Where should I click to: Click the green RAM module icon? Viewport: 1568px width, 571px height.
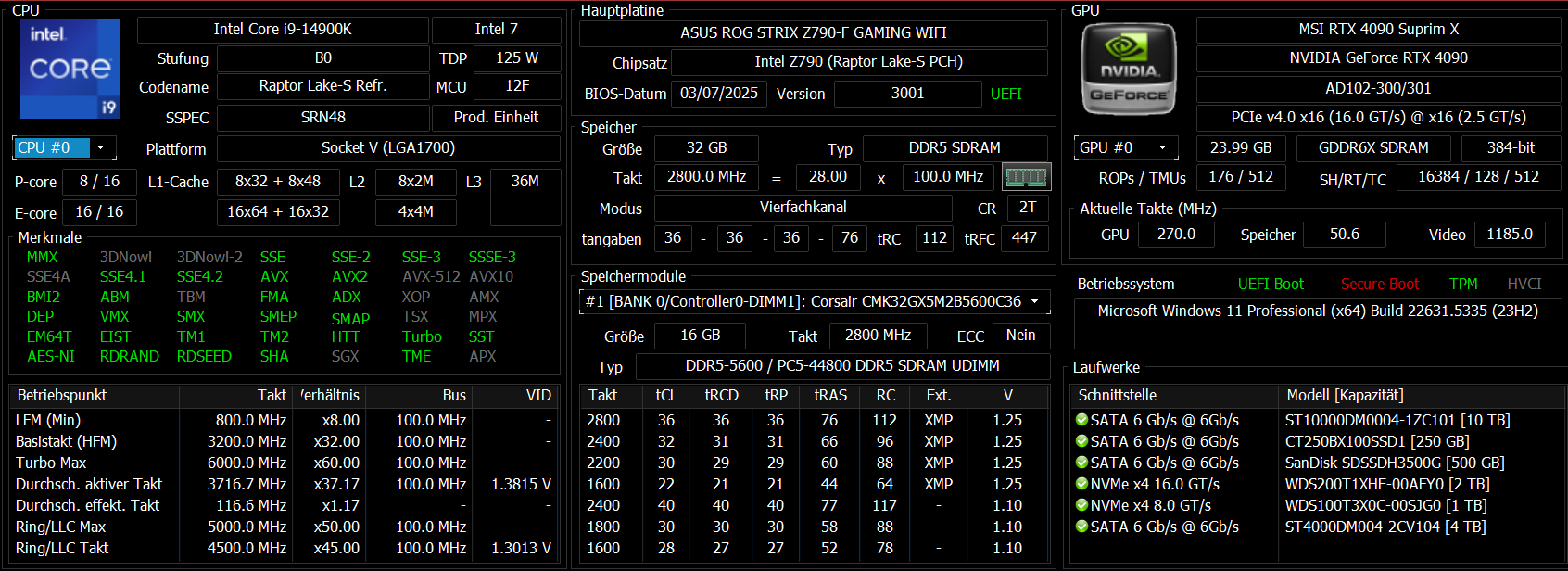coord(1026,176)
